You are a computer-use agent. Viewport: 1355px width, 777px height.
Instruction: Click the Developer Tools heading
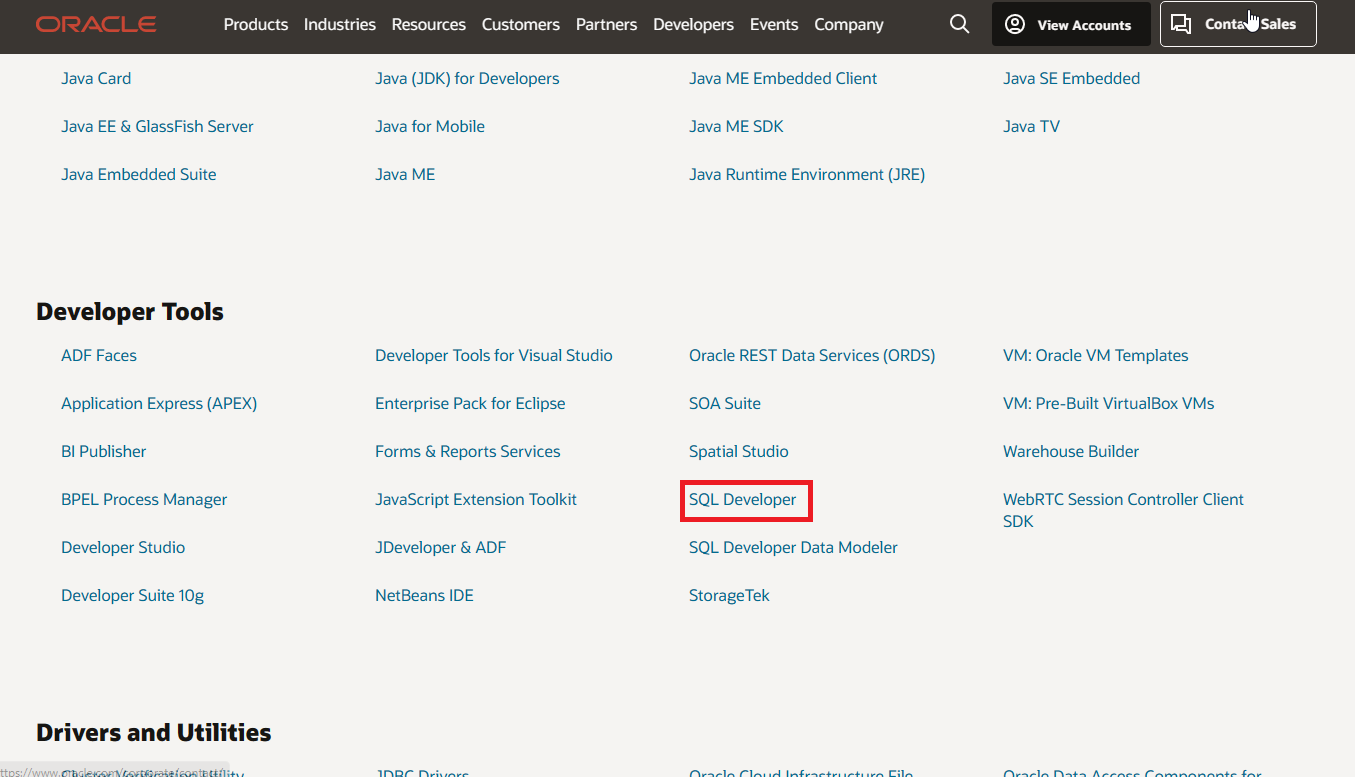[x=130, y=312]
